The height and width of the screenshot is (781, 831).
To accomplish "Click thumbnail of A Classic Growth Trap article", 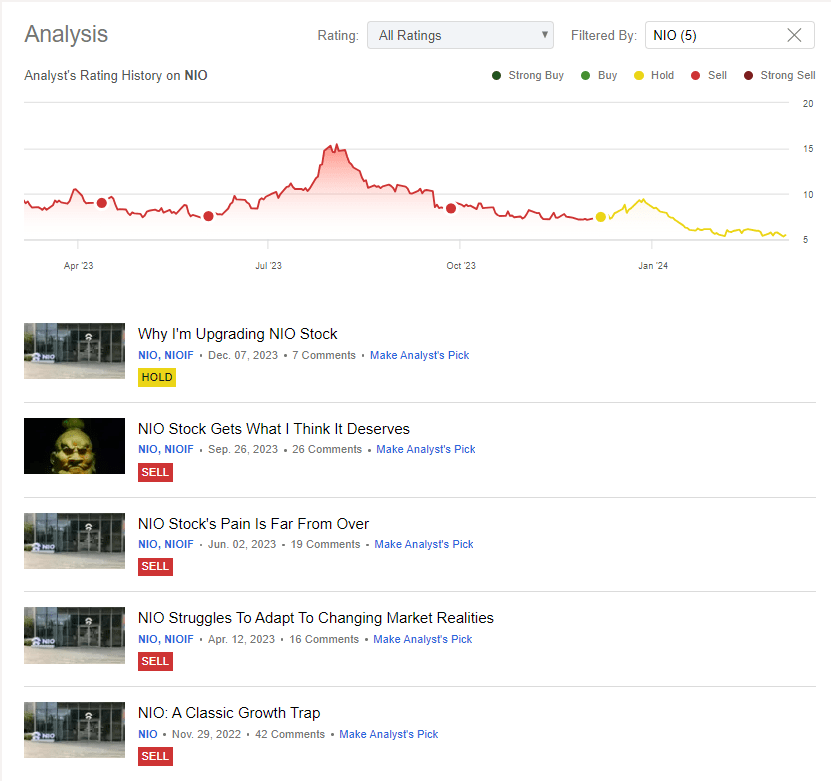I will coord(74,730).
